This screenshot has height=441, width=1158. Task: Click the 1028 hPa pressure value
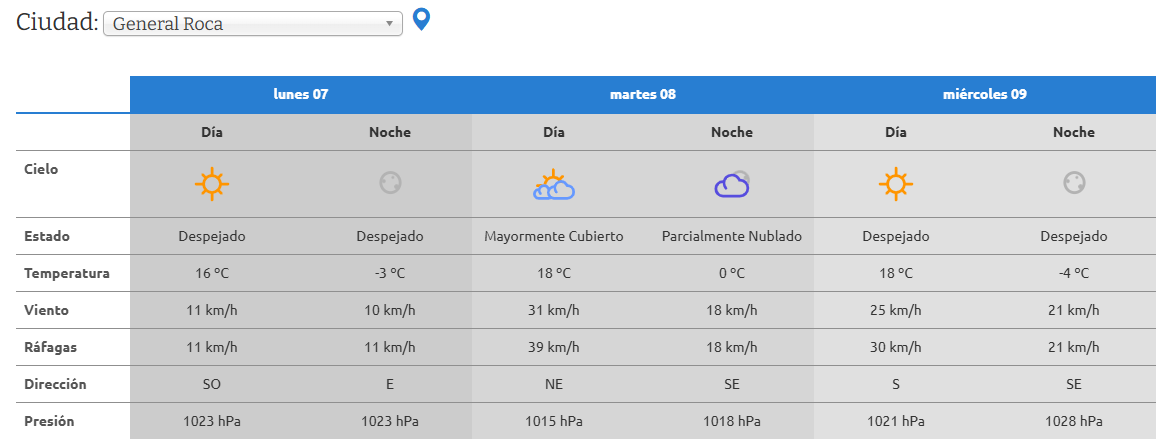(x=1074, y=422)
